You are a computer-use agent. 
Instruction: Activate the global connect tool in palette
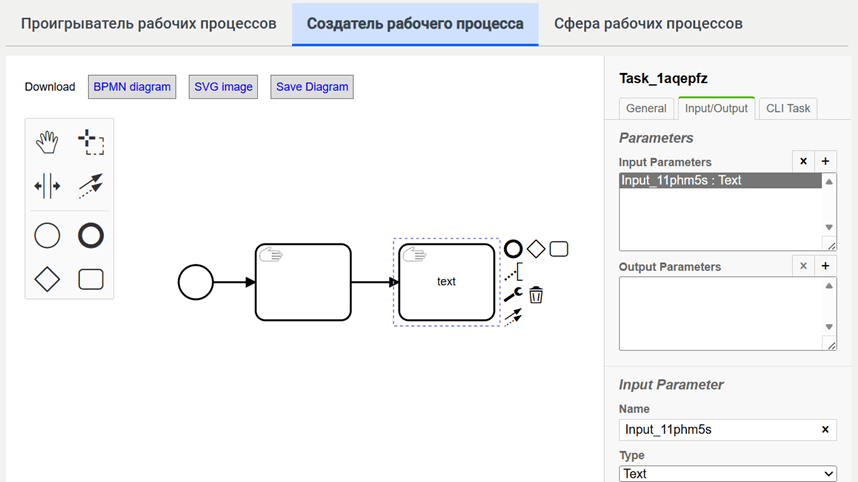pos(91,186)
